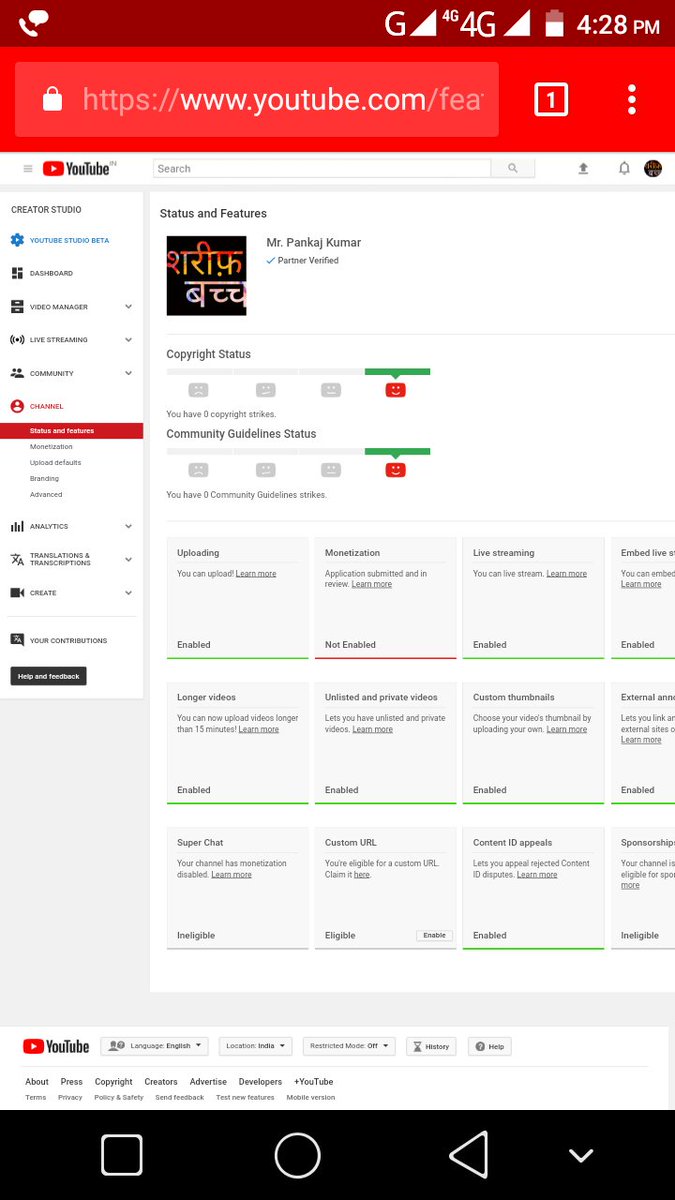
Task: Open the Branding submenu item
Action: 44,479
